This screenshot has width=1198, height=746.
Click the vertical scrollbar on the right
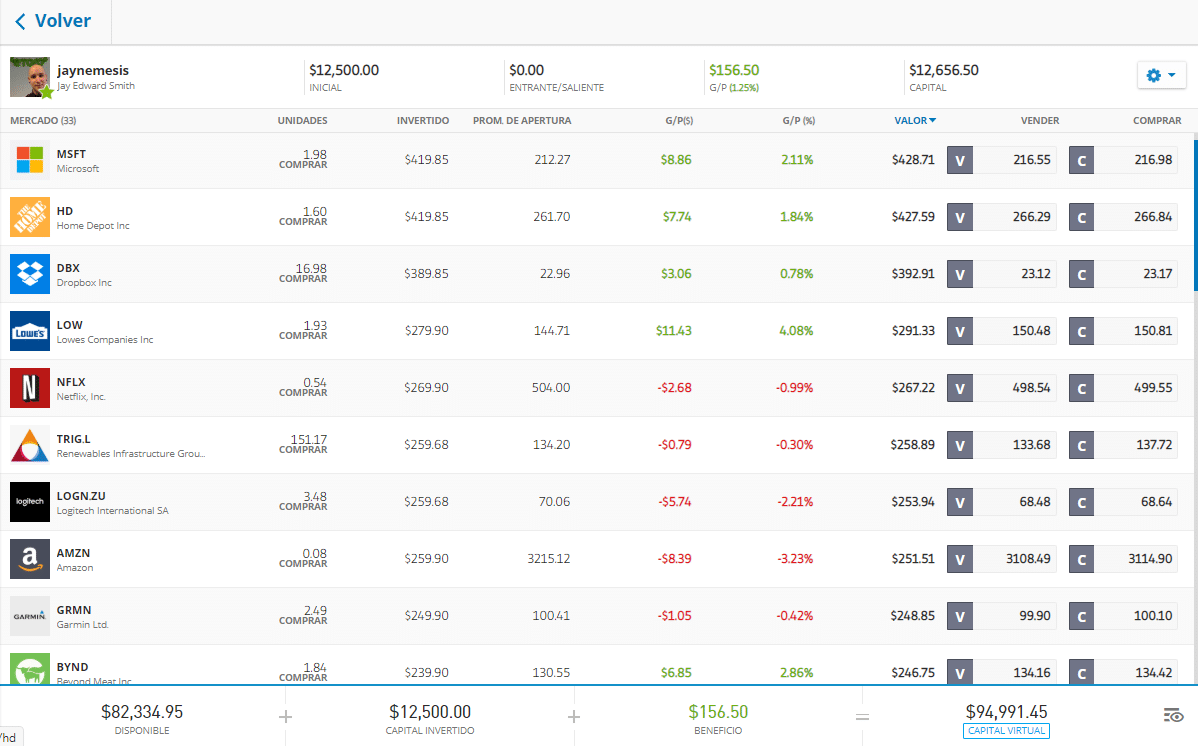coord(1195,214)
